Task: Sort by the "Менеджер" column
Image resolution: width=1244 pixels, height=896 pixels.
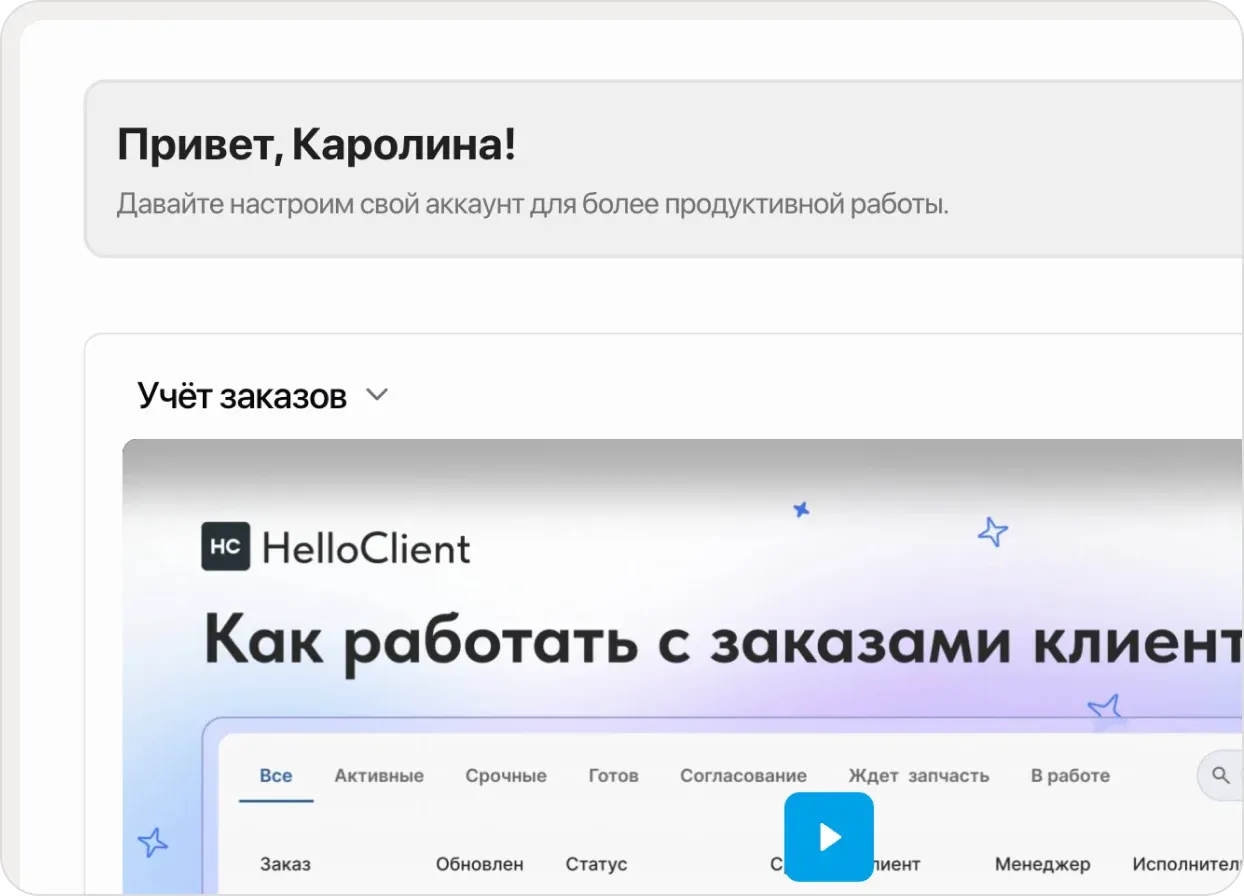Action: [1043, 863]
